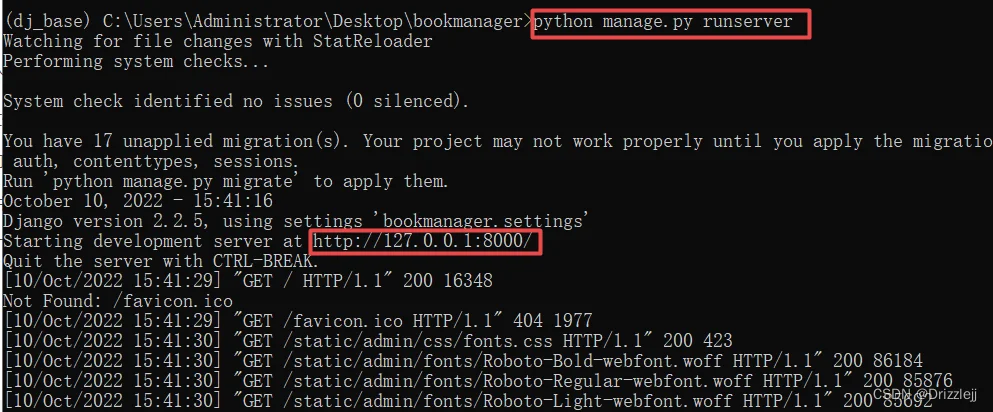Click the 'Watching for file changes with StatReloader' line

pos(218,42)
